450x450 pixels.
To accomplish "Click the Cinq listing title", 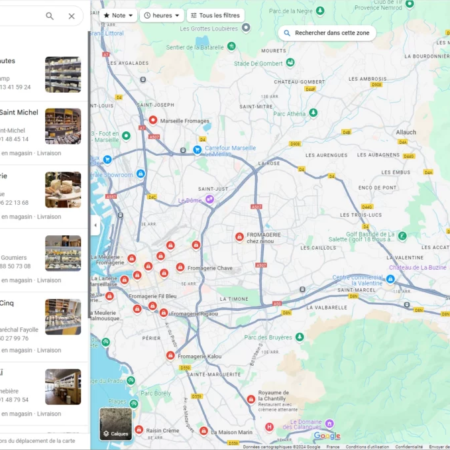I will (7, 303).
